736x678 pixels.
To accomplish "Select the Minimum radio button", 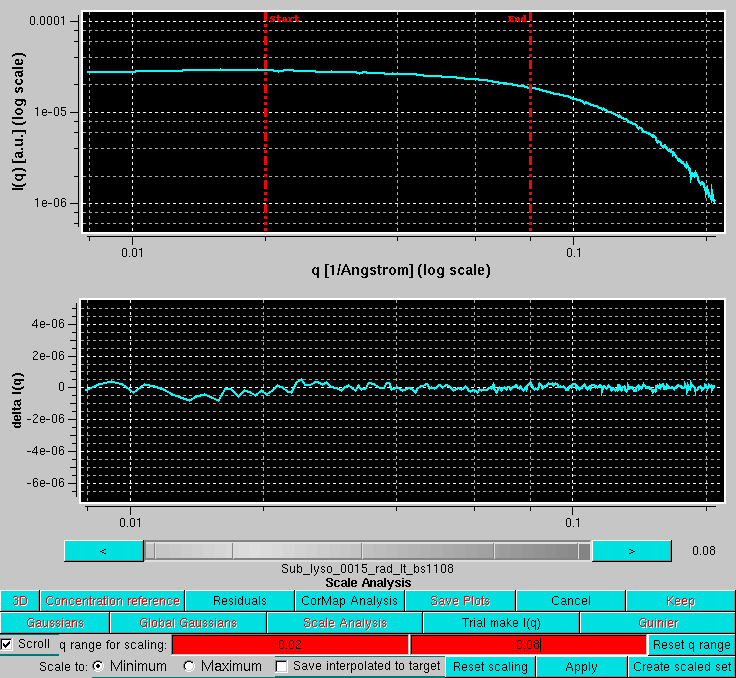I will (x=98, y=666).
